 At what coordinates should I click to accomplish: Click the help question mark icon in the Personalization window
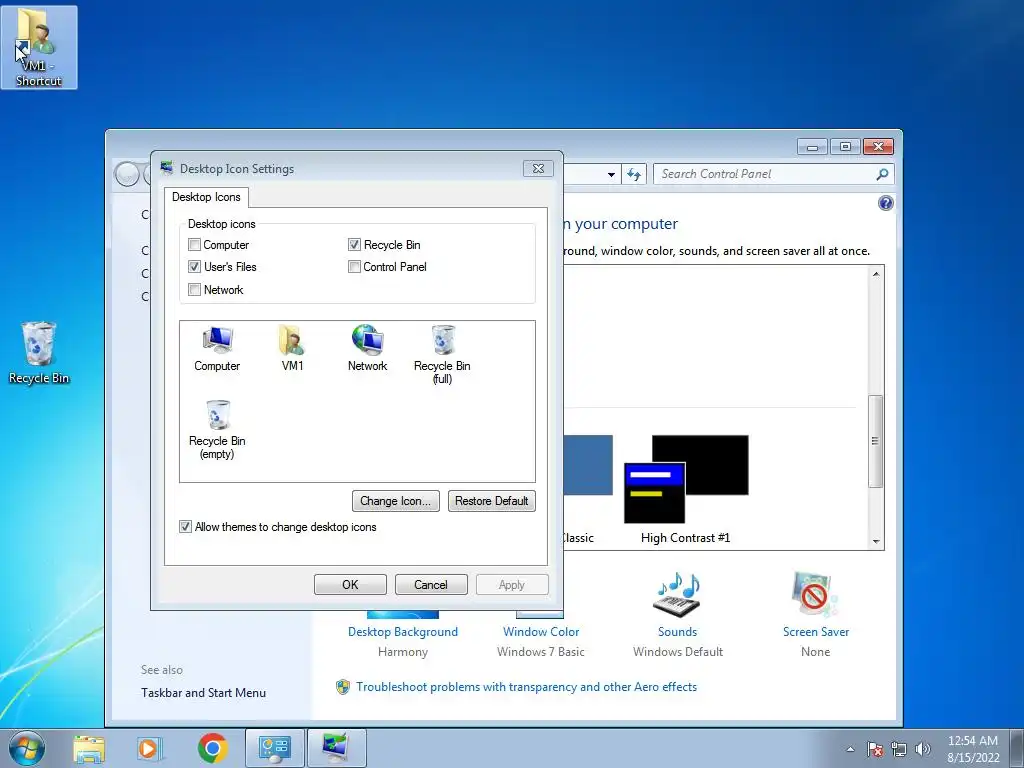click(885, 204)
